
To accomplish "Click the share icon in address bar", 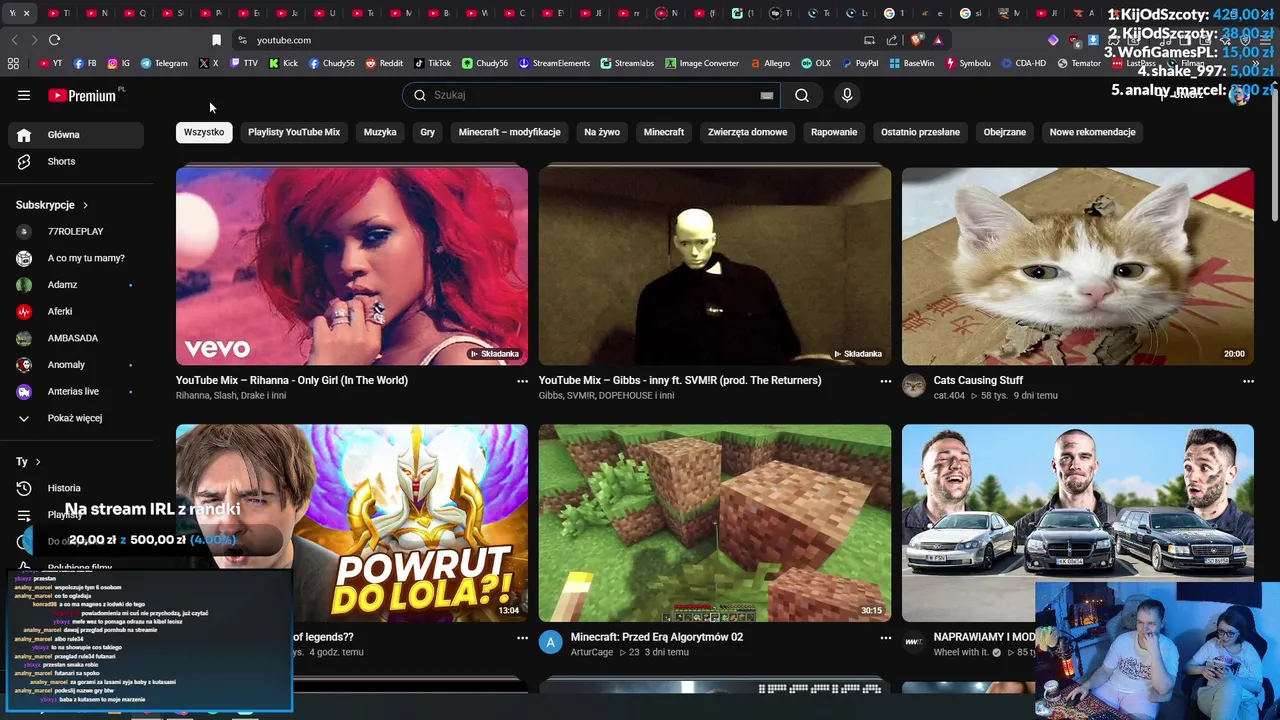I will point(892,40).
